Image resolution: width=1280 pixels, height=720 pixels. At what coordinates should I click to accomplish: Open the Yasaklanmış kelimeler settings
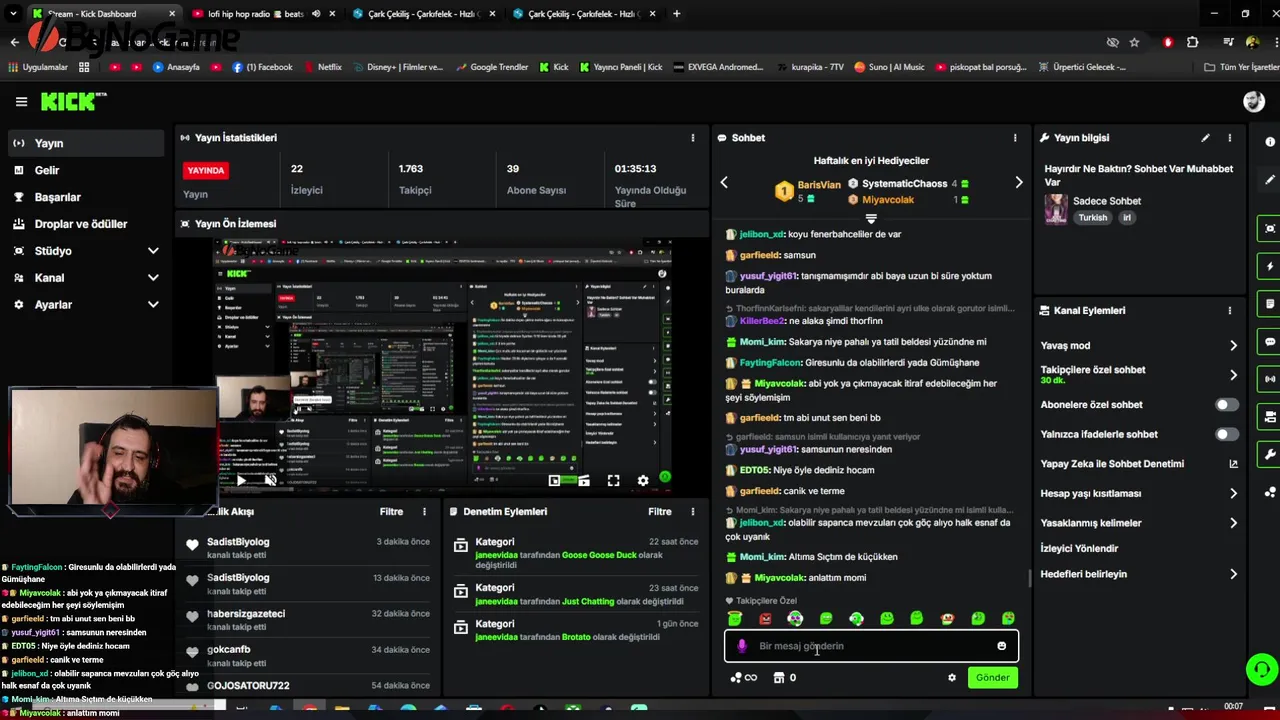[1139, 523]
